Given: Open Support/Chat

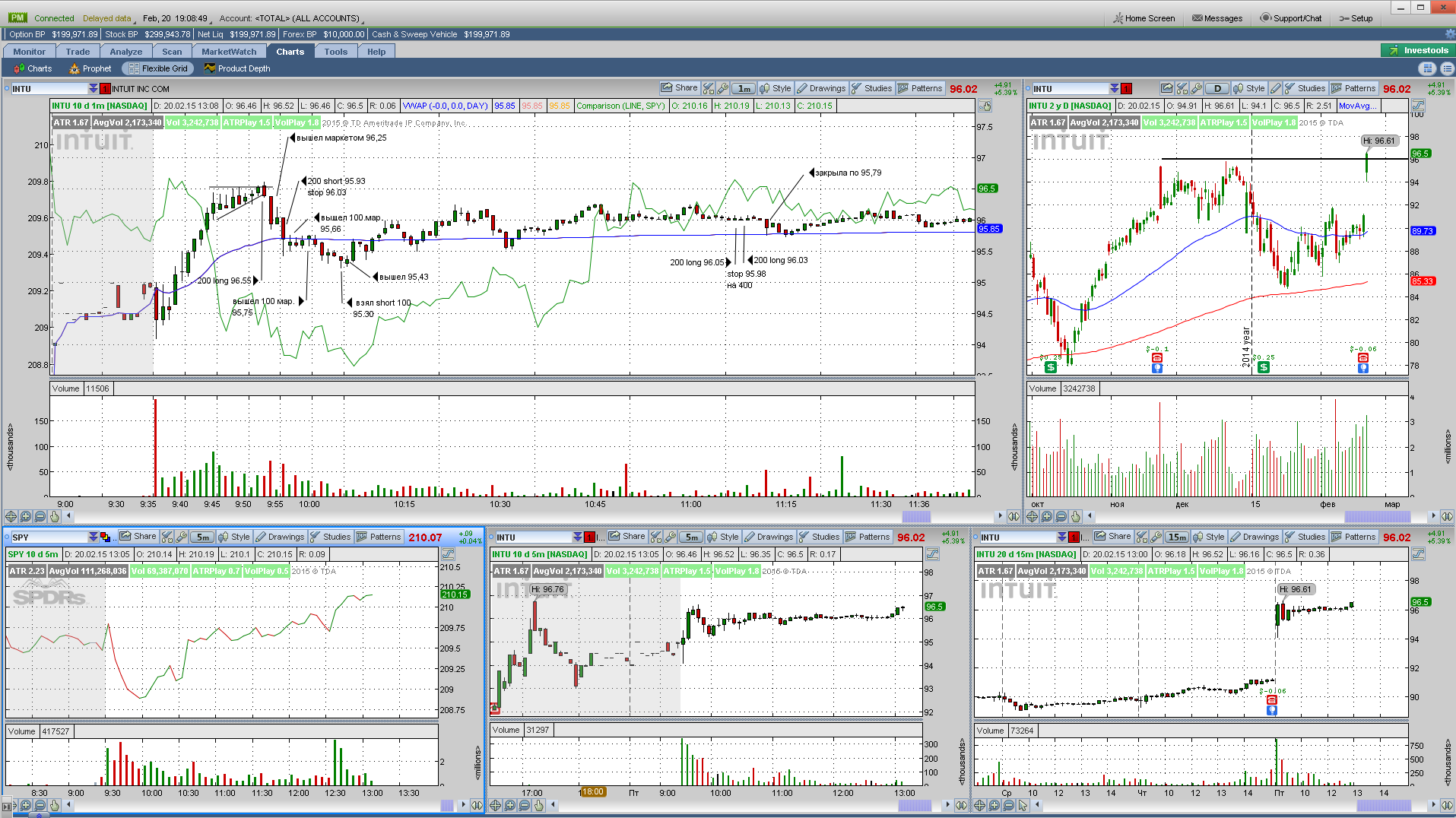Looking at the screenshot, I should (1290, 18).
